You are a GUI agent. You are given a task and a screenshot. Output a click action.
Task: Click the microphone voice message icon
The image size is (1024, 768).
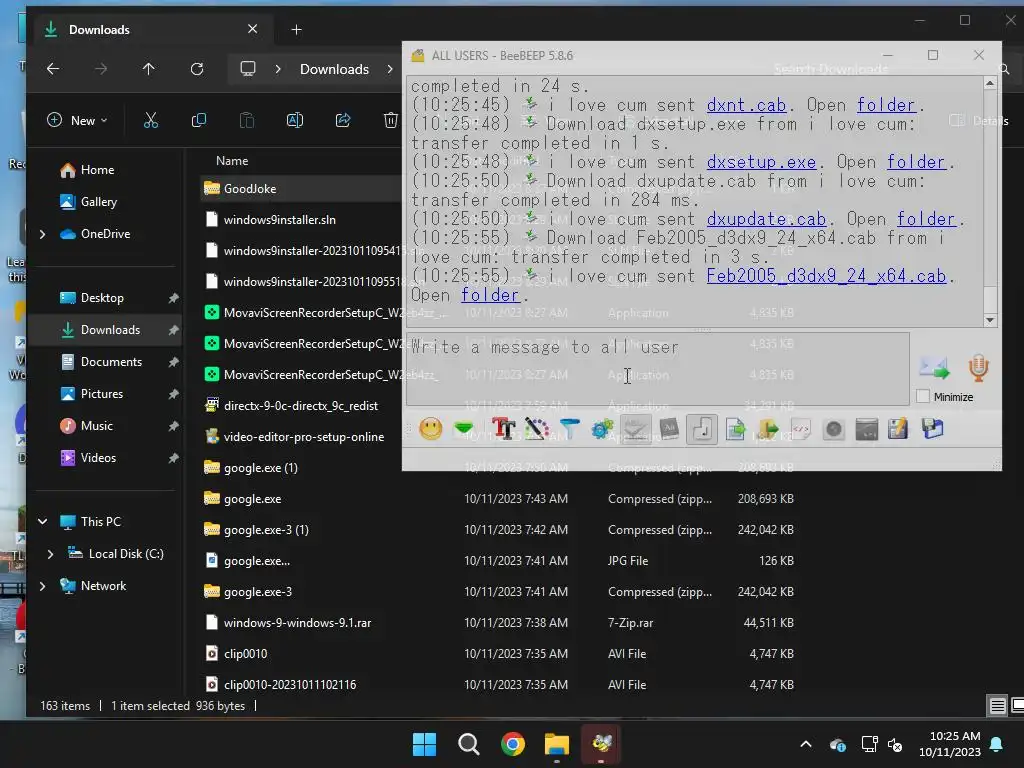coord(978,368)
